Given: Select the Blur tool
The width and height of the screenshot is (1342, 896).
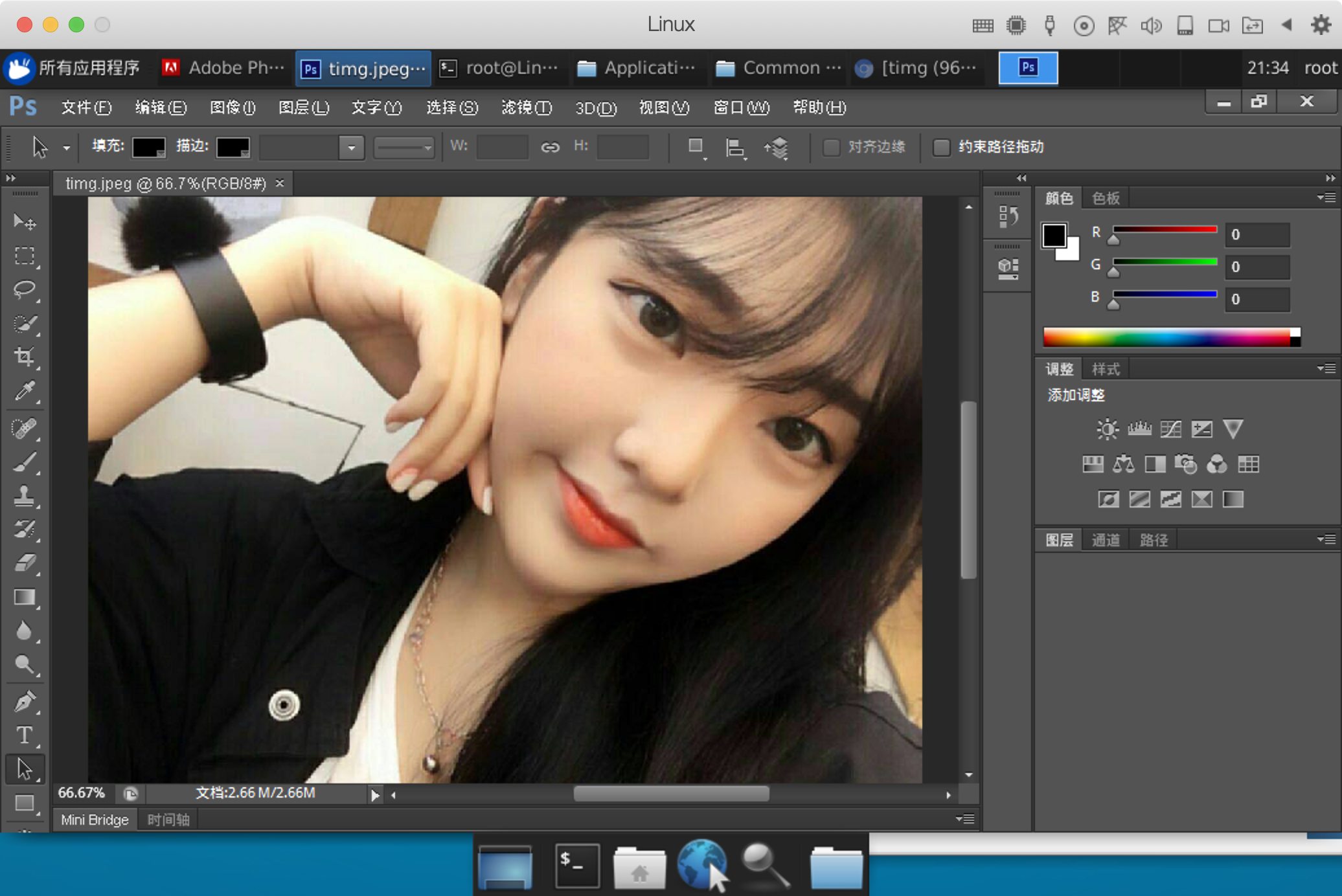Looking at the screenshot, I should tap(25, 631).
